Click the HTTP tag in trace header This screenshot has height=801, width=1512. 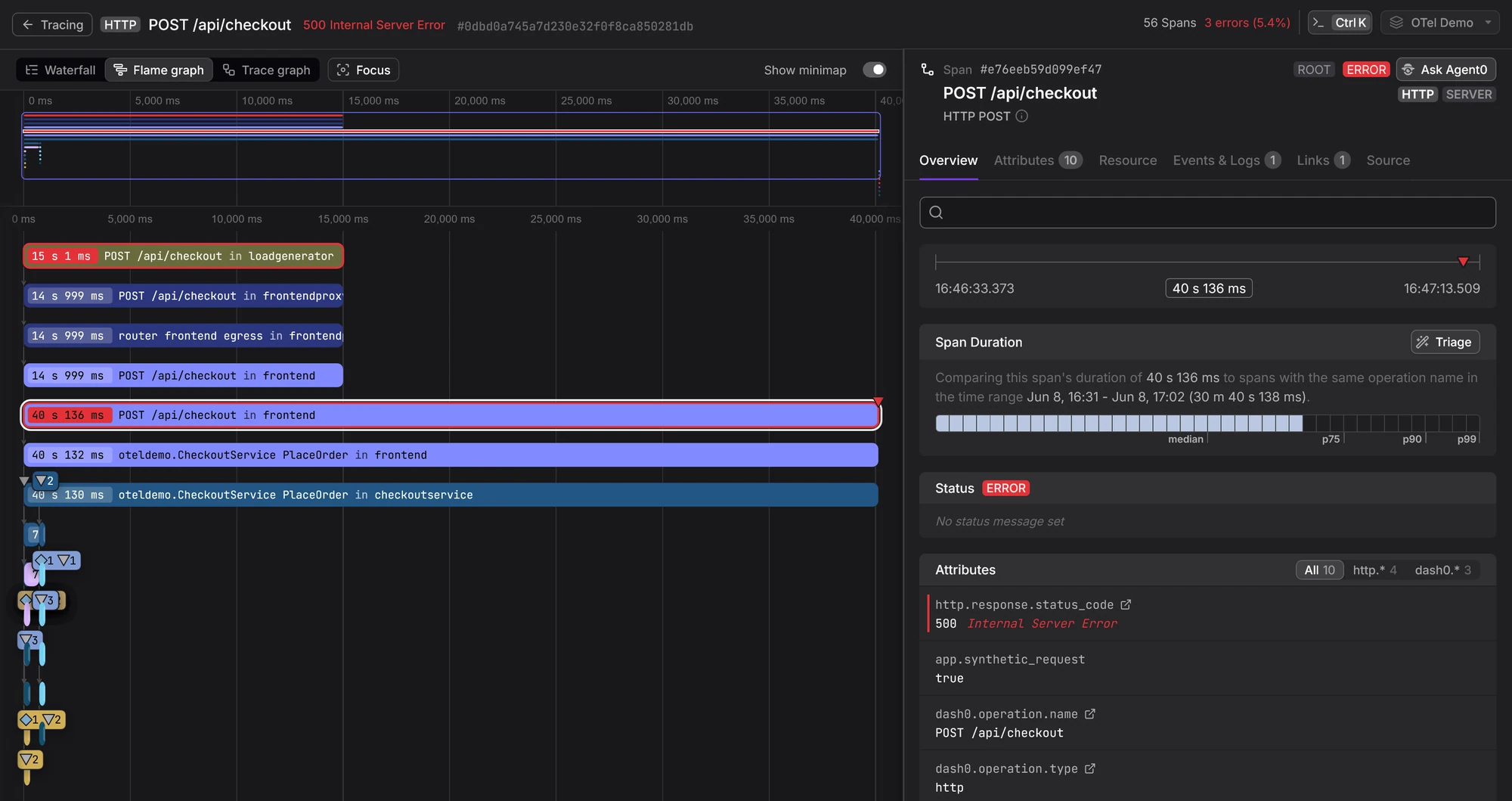(x=120, y=25)
